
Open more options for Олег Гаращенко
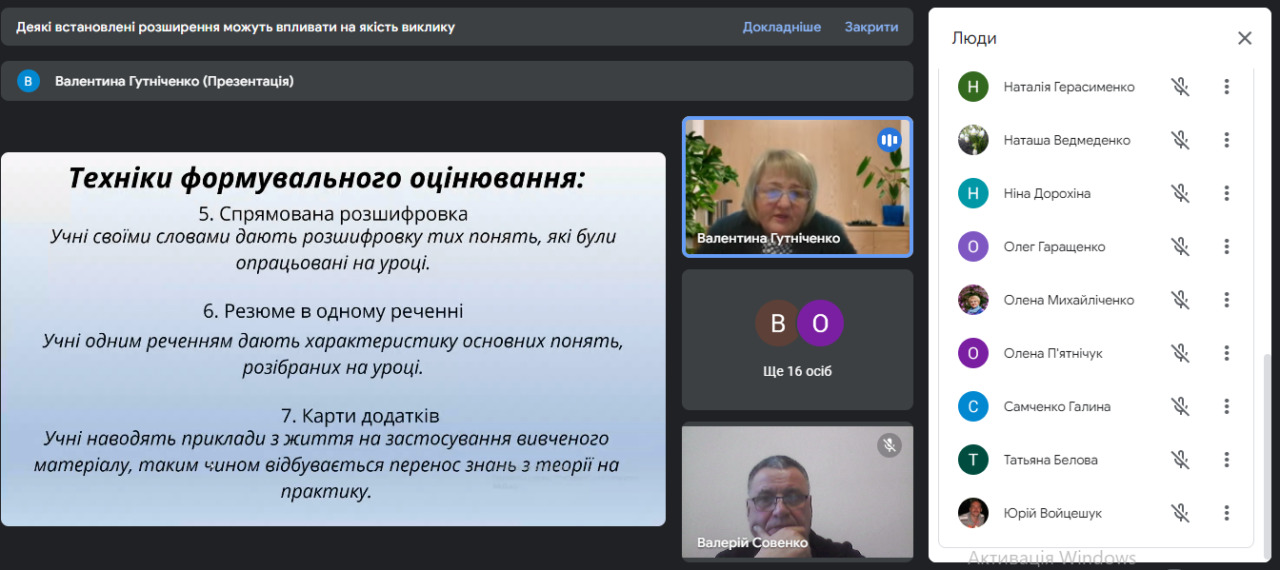[1226, 246]
